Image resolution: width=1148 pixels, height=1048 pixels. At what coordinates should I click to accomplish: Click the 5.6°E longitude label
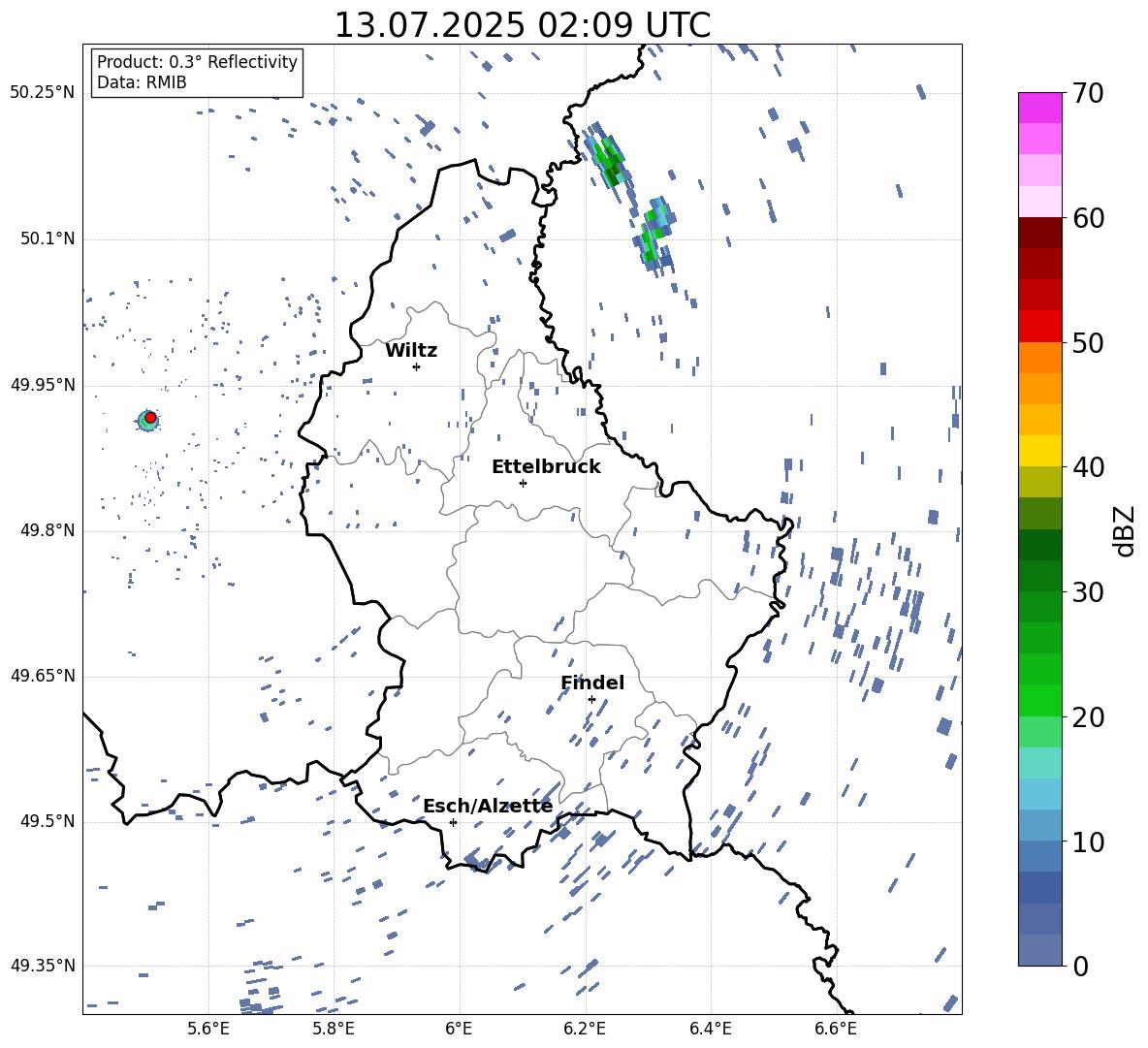[x=207, y=1029]
